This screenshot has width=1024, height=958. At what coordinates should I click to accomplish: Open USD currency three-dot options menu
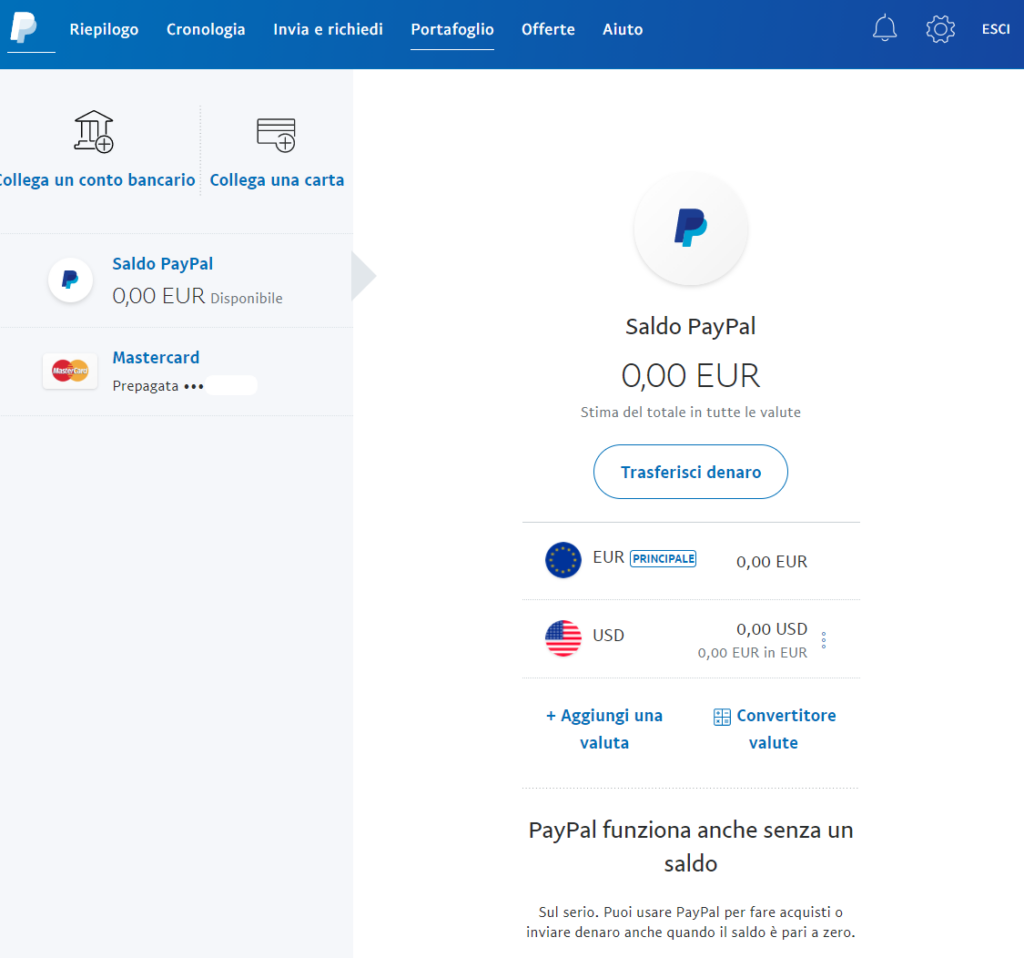coord(823,640)
